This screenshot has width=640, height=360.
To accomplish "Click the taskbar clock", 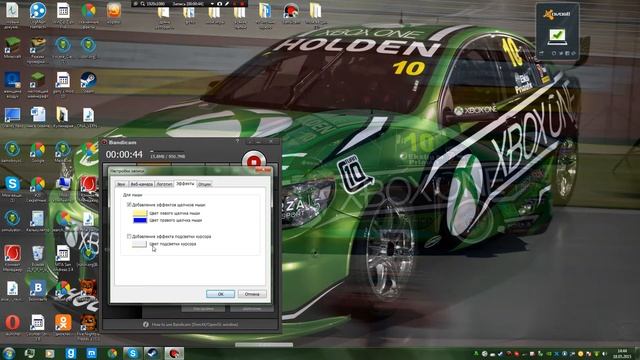I will tap(622, 353).
